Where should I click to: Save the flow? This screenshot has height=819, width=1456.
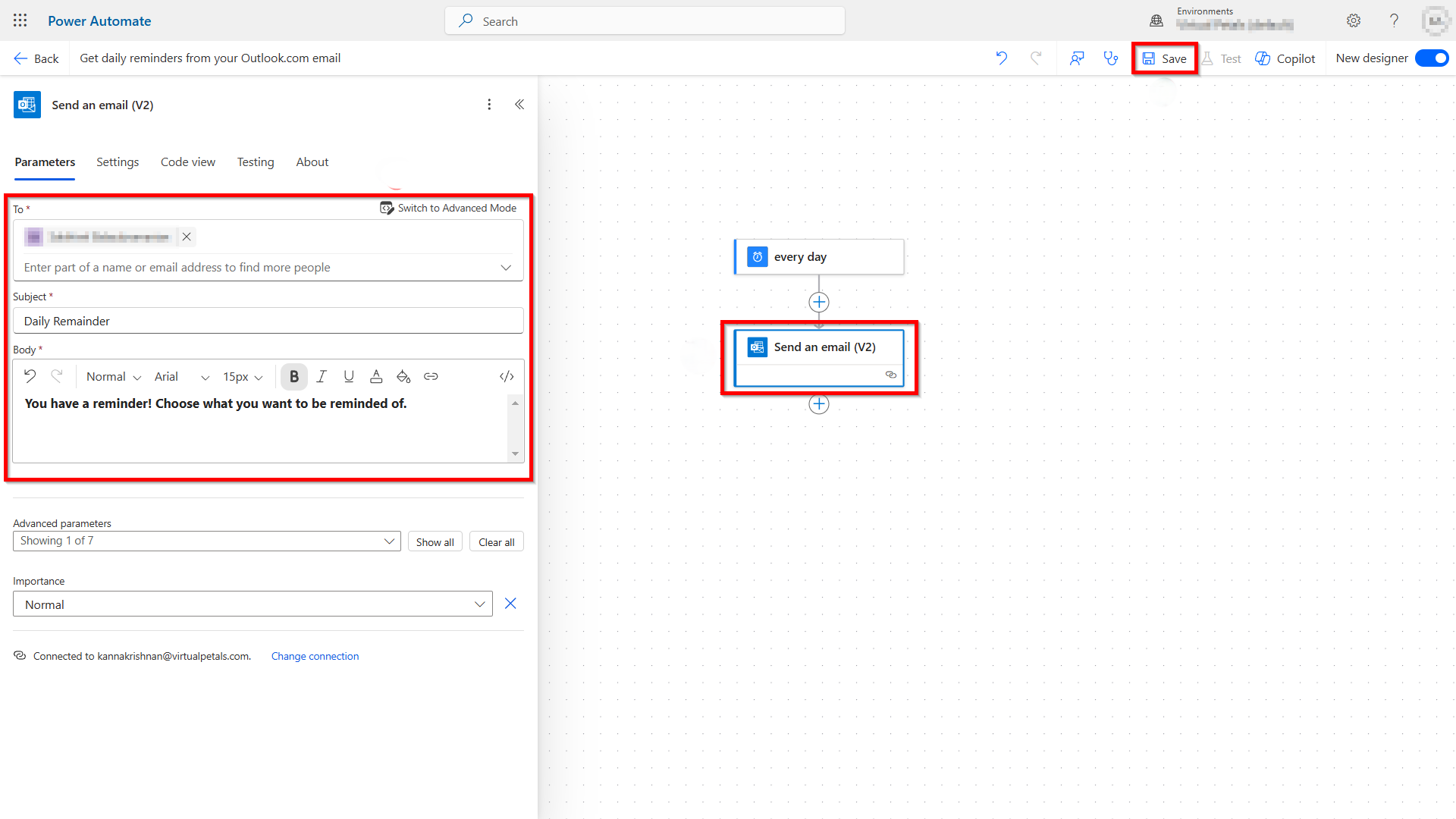pos(1165,58)
